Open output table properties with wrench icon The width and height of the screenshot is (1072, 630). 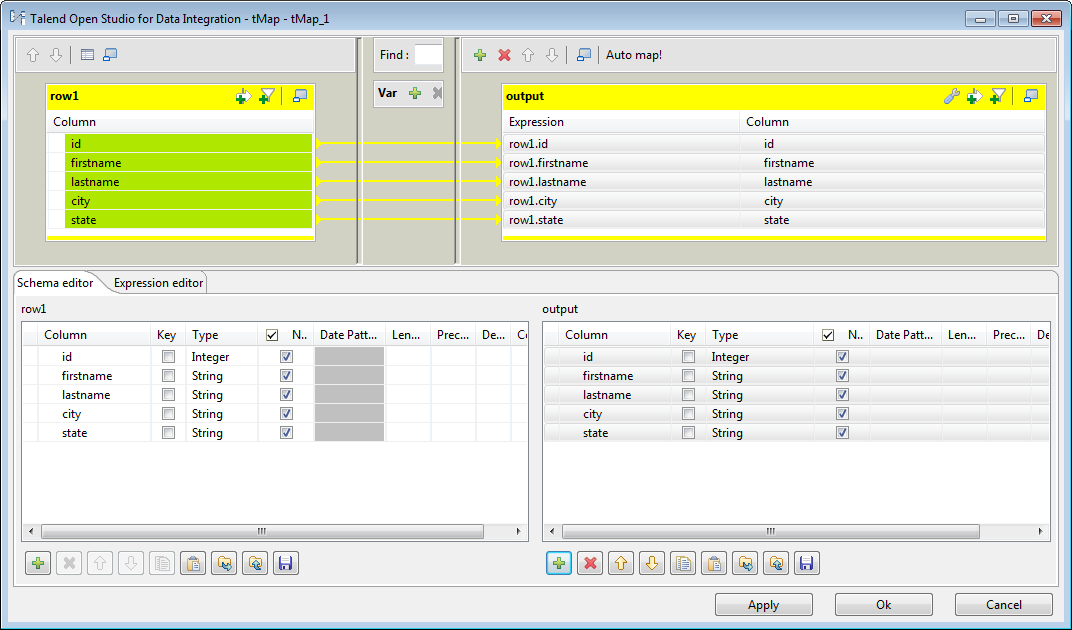pyautogui.click(x=951, y=96)
